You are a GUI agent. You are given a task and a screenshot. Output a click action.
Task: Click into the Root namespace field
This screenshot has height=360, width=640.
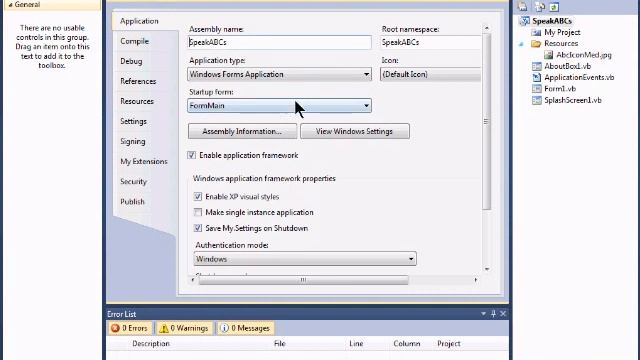tap(431, 42)
